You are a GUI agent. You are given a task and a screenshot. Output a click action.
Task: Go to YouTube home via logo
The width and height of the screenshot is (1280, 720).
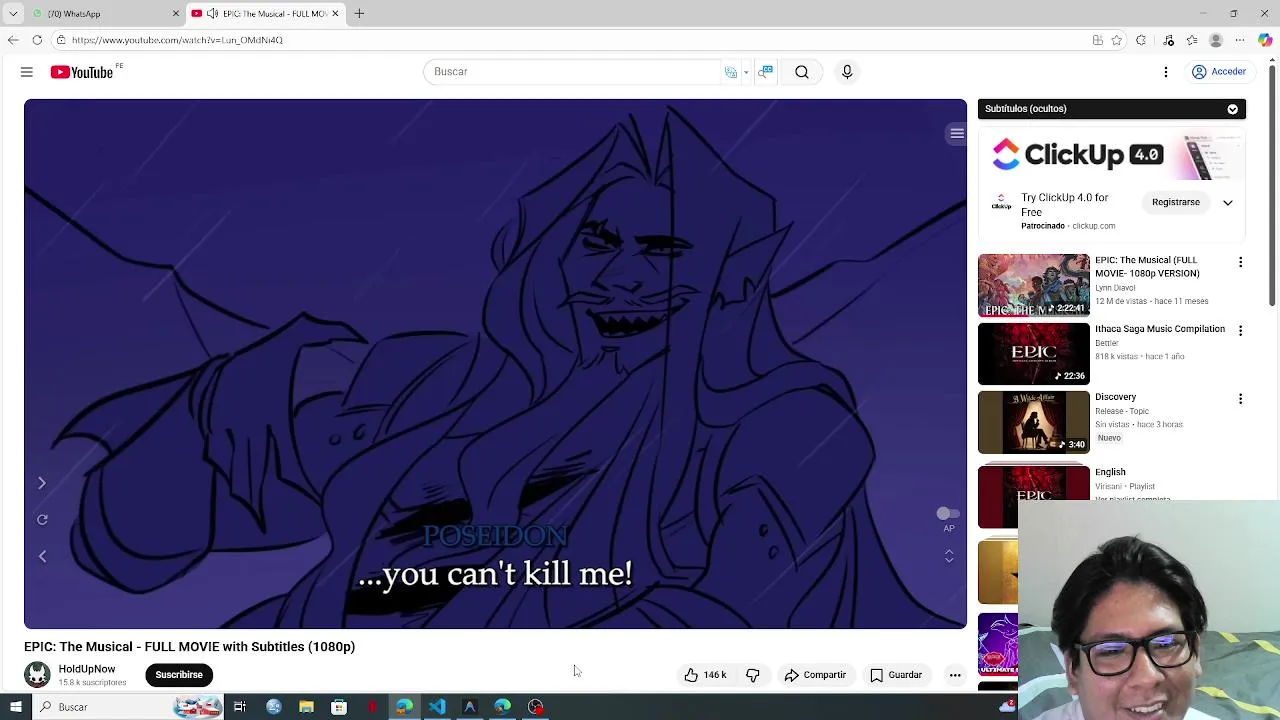pos(82,72)
